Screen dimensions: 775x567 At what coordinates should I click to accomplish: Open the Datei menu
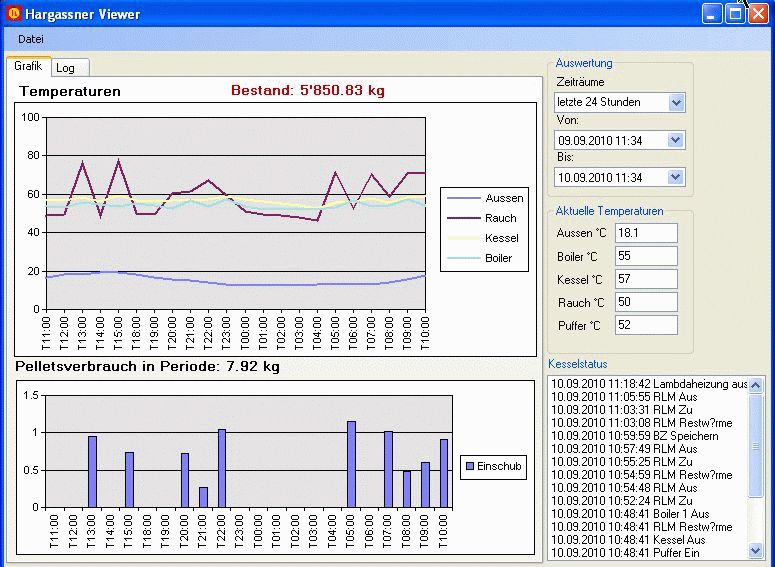(x=31, y=38)
